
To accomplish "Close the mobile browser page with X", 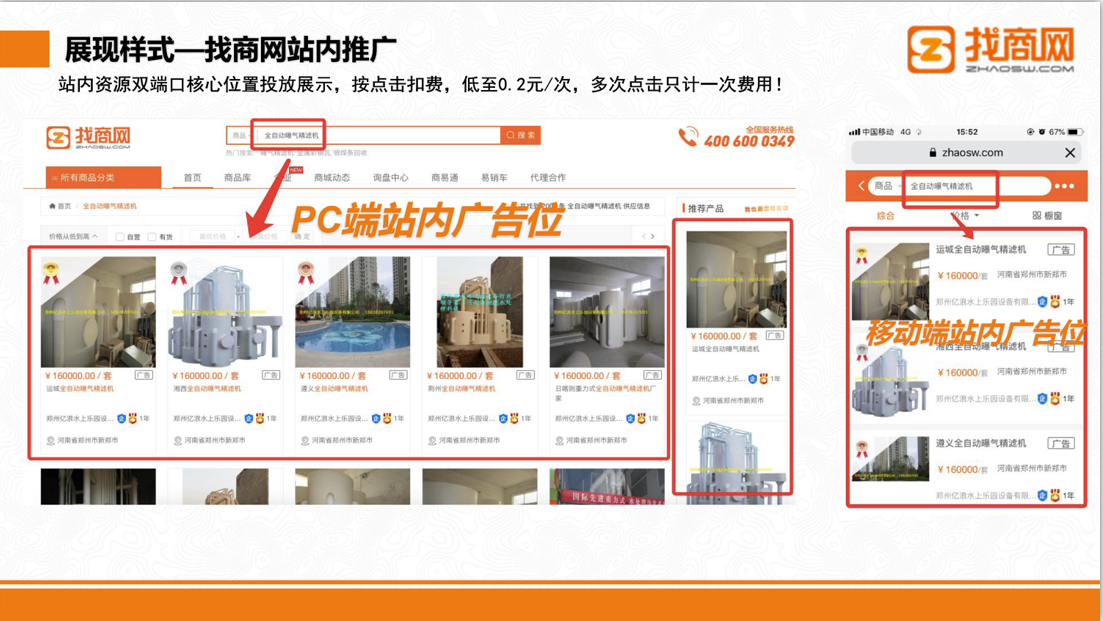I will pyautogui.click(x=1070, y=153).
